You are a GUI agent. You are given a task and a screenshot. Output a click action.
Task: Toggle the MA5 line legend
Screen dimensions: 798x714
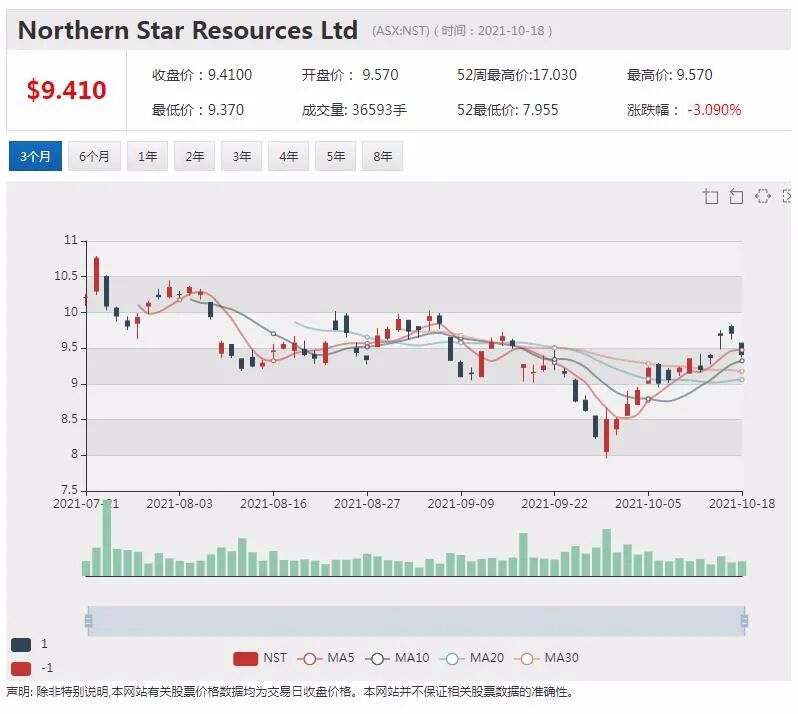[x=325, y=658]
